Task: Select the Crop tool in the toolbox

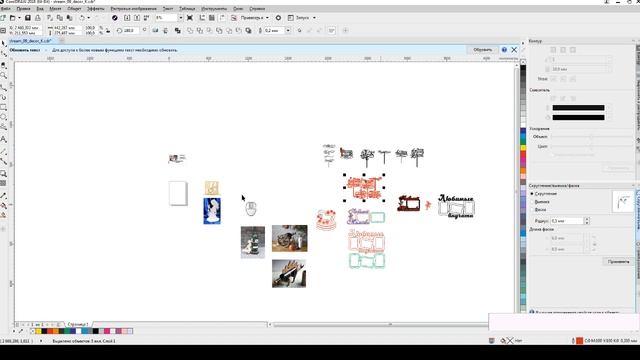Action: [x=3, y=65]
